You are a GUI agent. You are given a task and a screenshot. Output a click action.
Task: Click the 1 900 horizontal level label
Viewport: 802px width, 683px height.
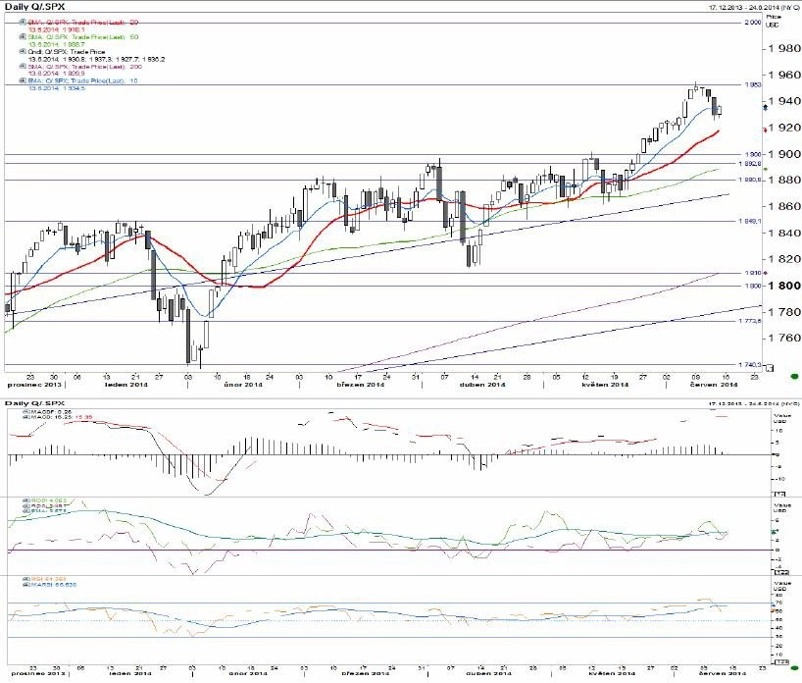755,154
